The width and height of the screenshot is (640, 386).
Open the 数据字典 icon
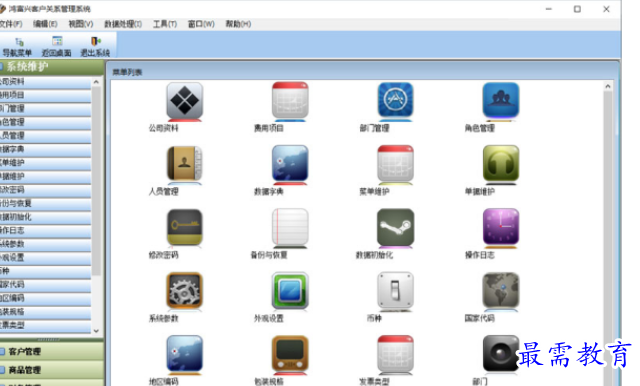pos(290,164)
